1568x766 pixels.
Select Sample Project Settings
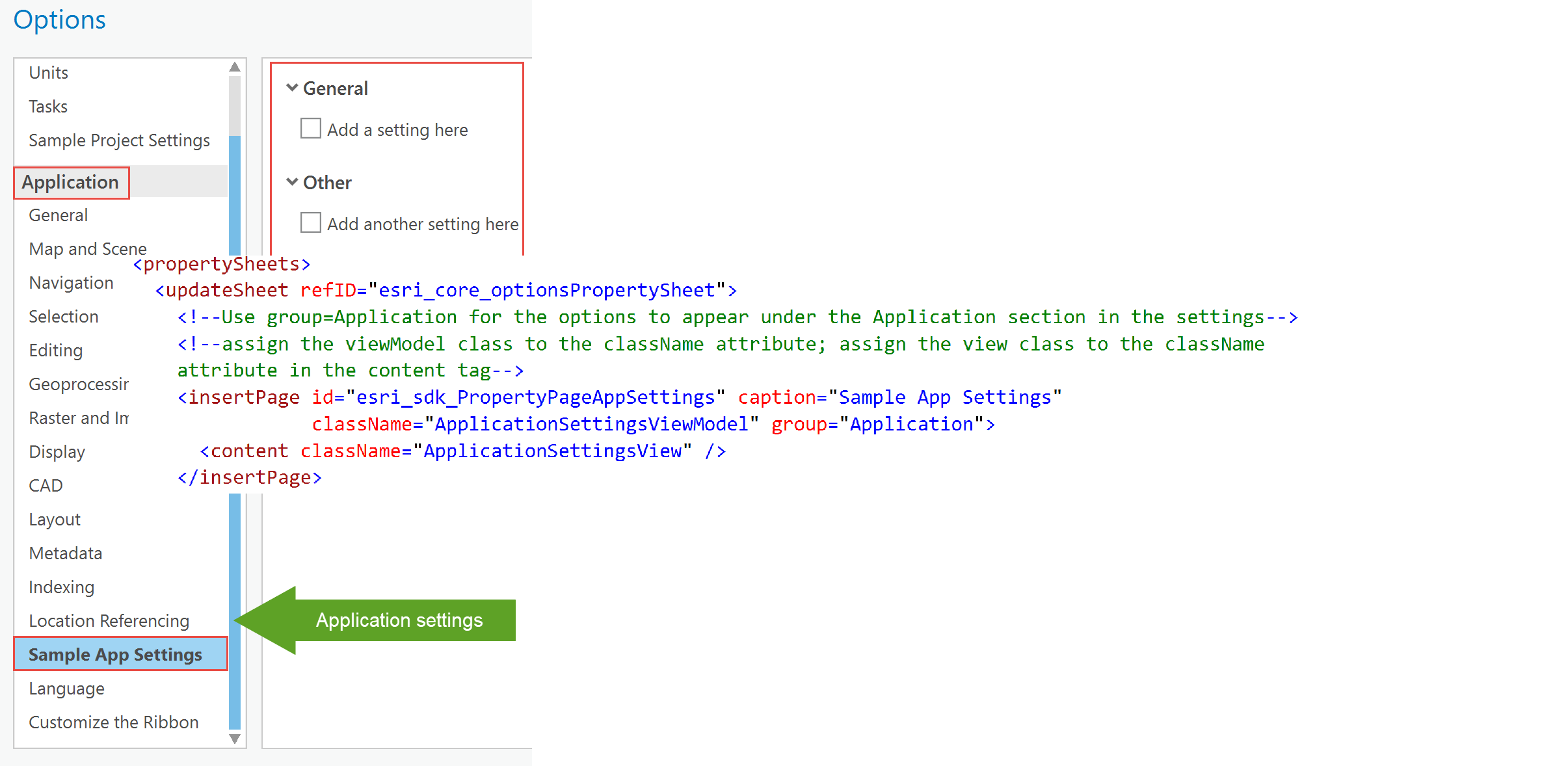119,140
